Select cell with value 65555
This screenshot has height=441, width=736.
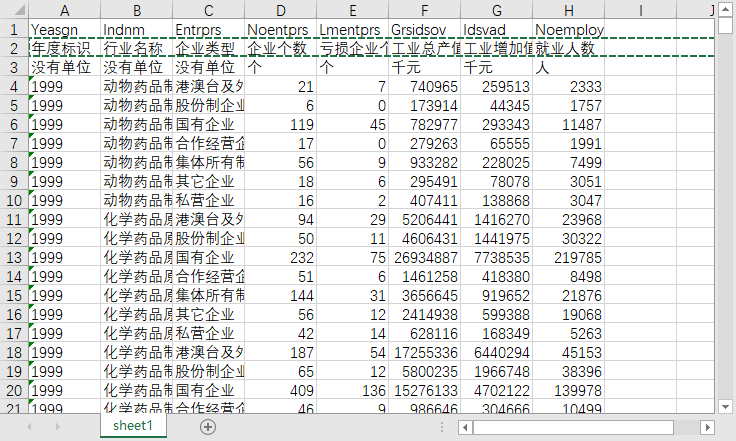(x=497, y=144)
